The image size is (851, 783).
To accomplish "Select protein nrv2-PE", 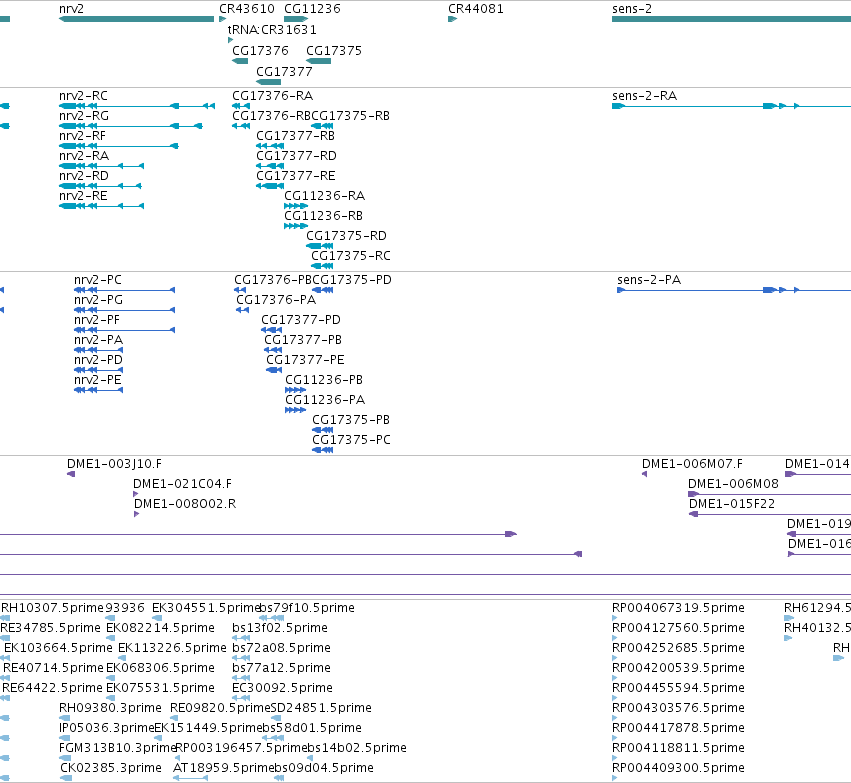I will pos(98,380).
